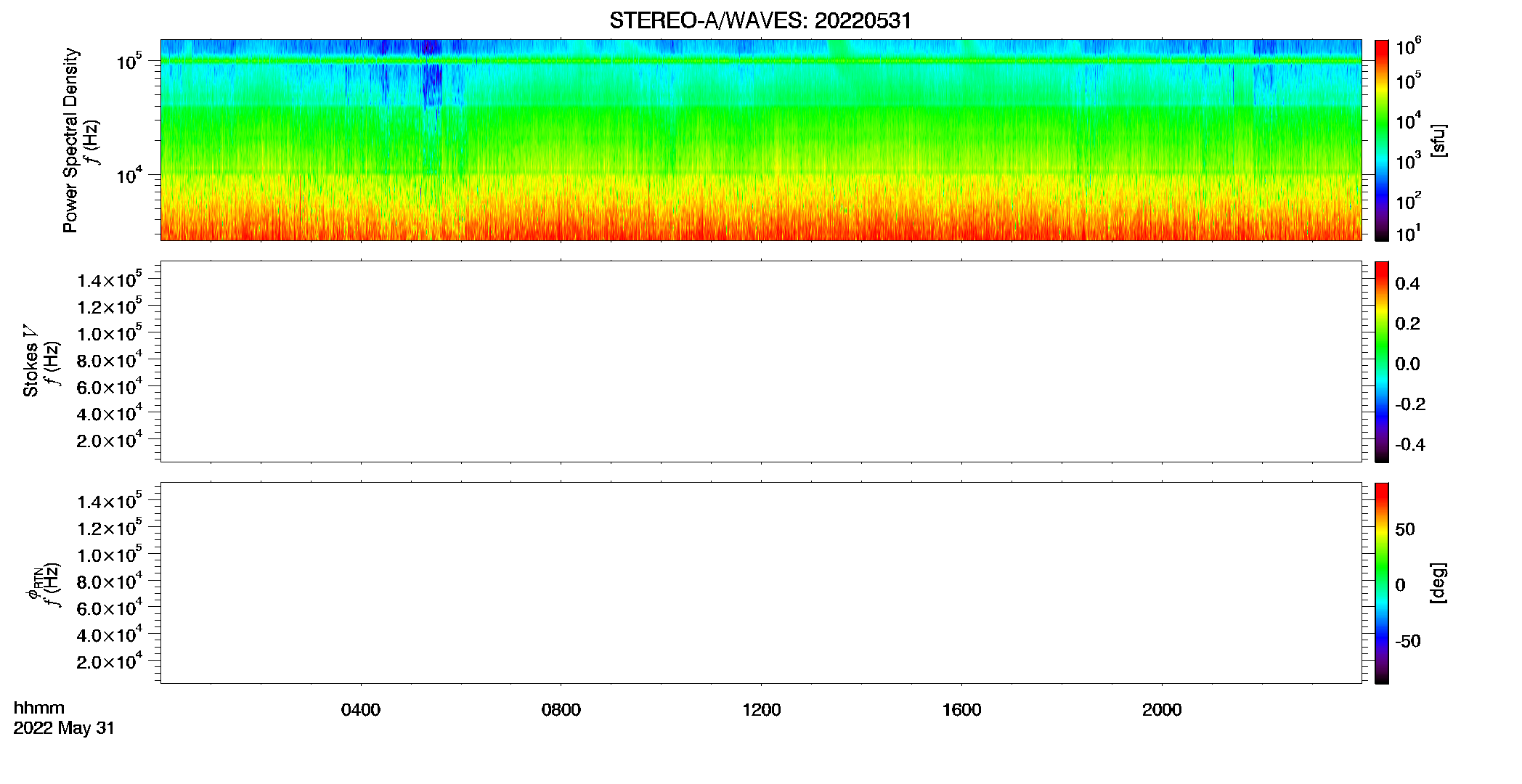Click the phi RTN degrees color bar
Screen dimensions: 1522x784
pyautogui.click(x=1382, y=583)
